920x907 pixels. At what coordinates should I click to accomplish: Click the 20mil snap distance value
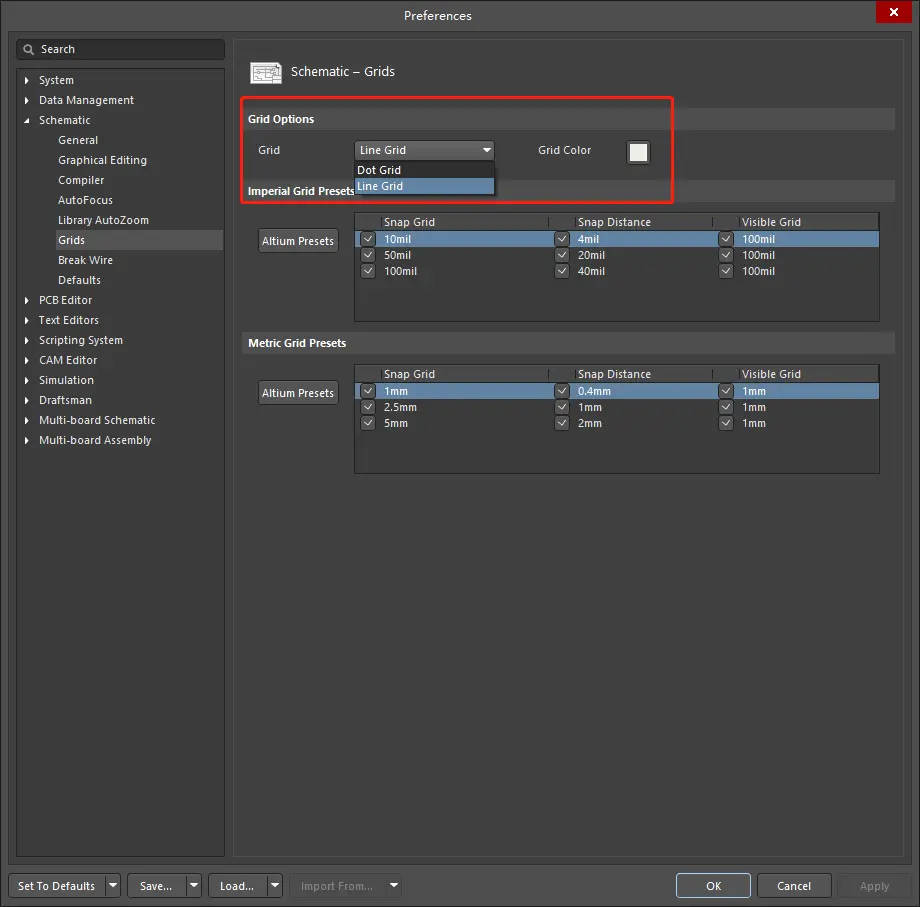pos(591,255)
